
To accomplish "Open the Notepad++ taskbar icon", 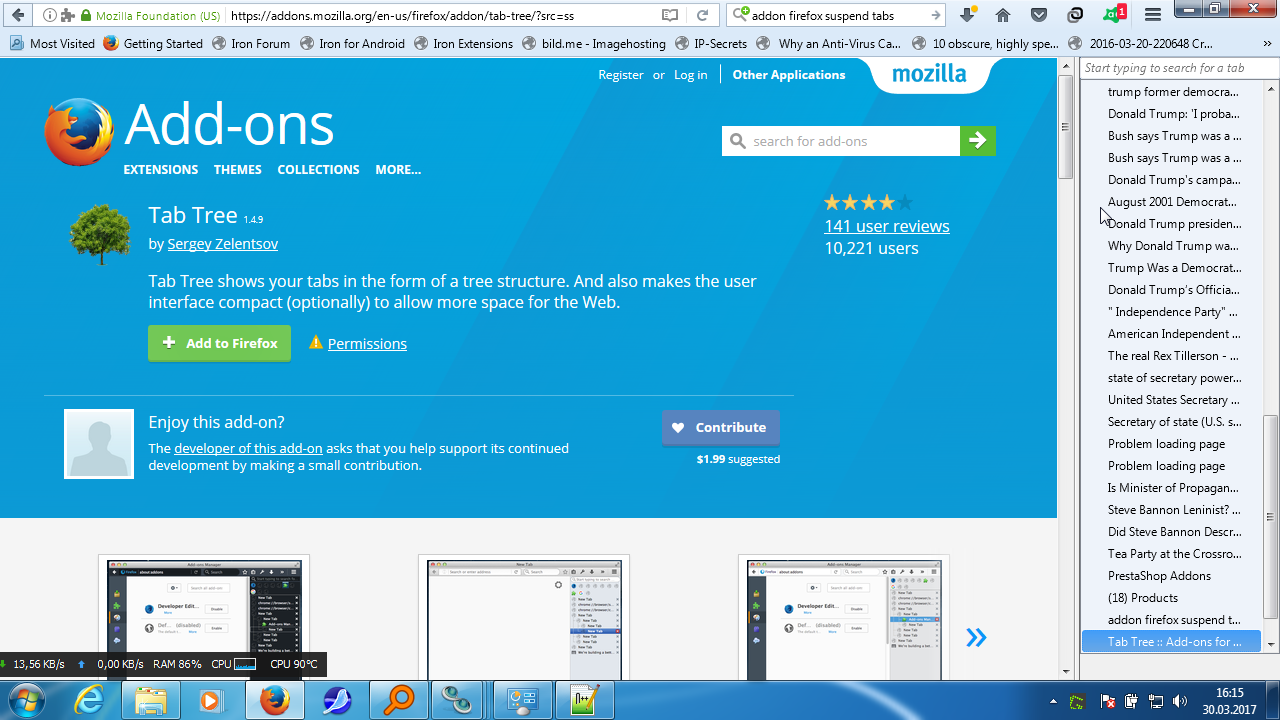I will (583, 700).
